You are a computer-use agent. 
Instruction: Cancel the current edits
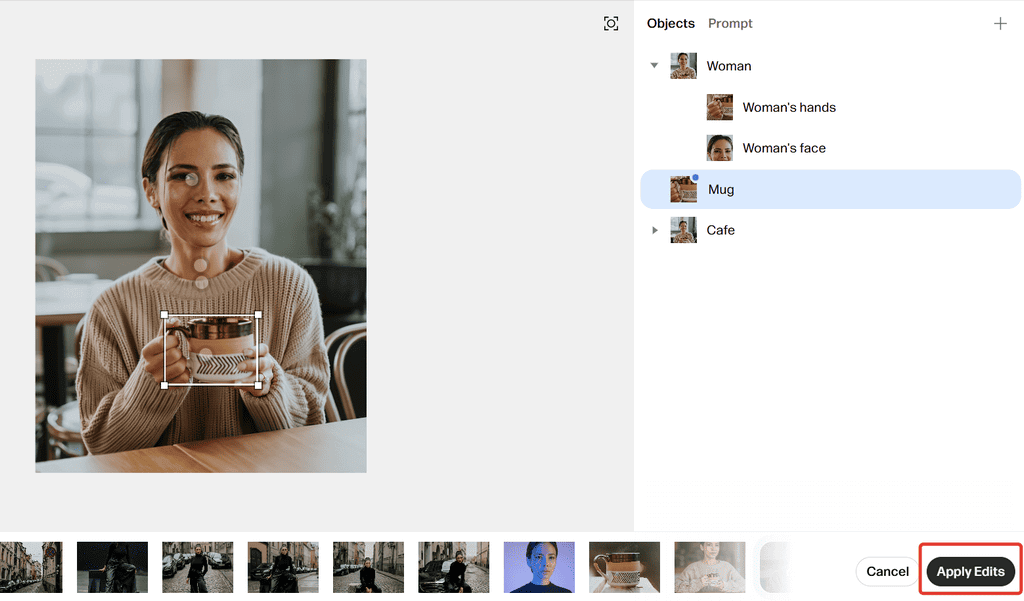click(x=887, y=572)
